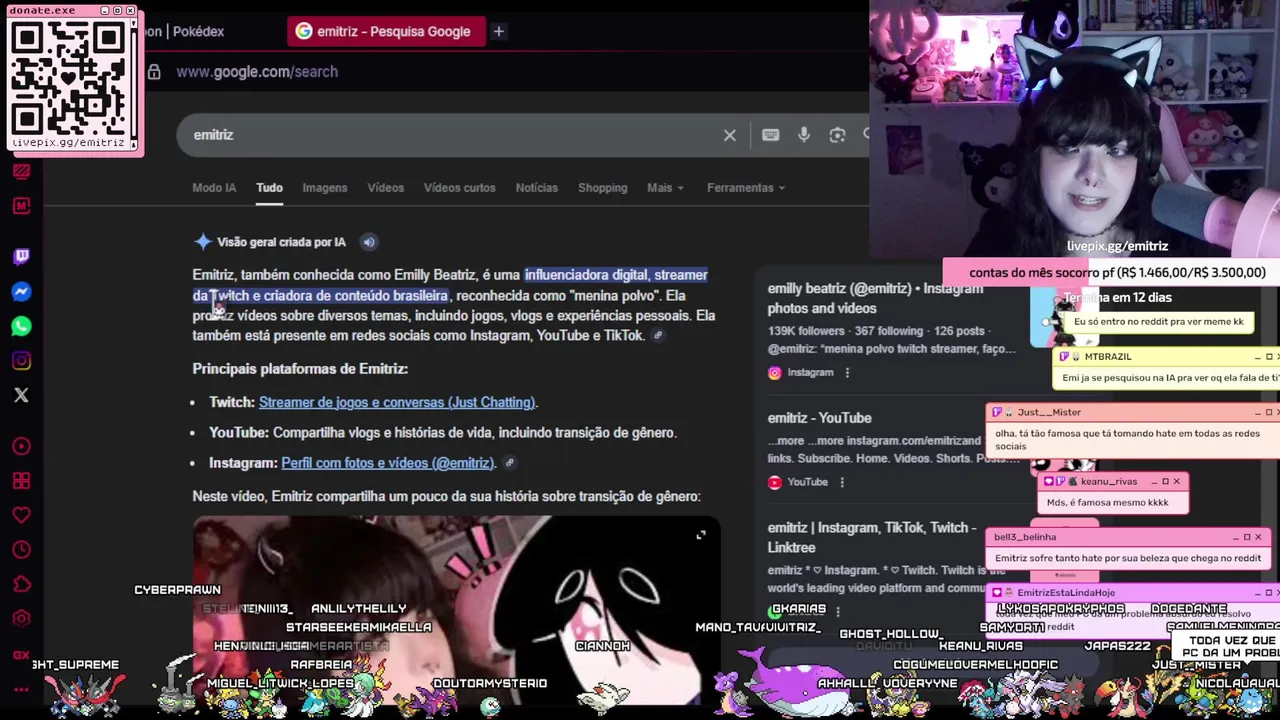Select the emitriz – Pesquisa Google tab
The image size is (1280, 720).
click(385, 31)
